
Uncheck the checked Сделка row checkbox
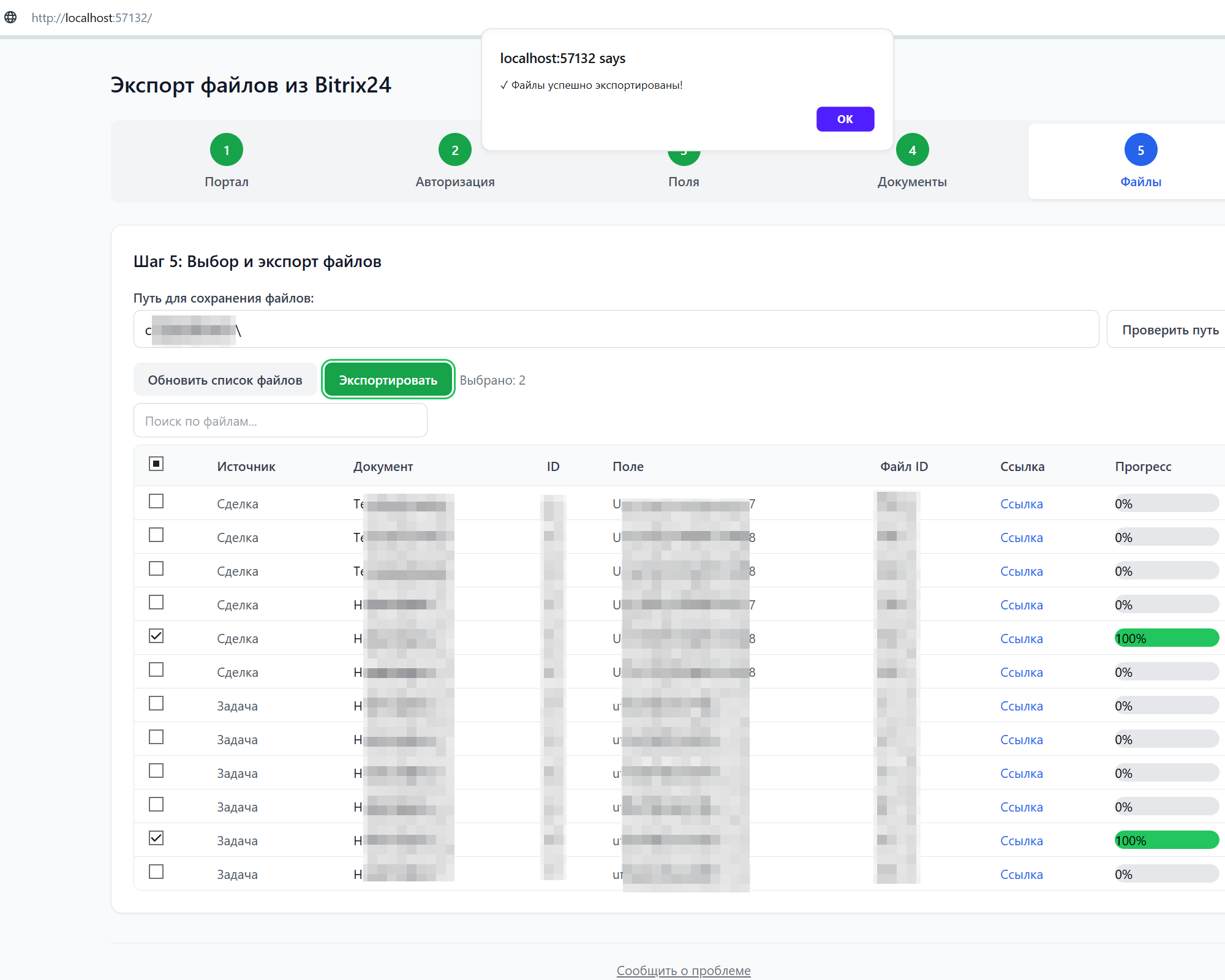point(156,636)
